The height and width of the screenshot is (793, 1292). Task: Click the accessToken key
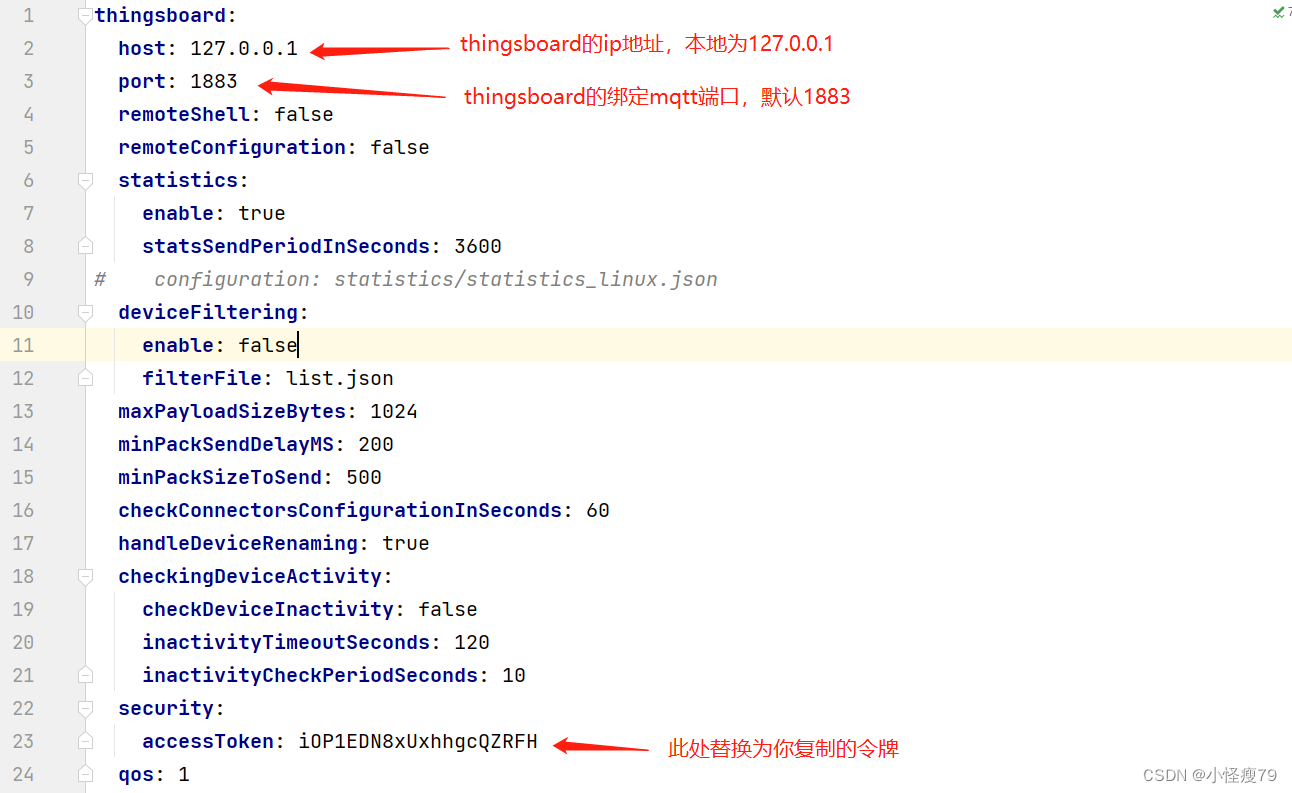[x=208, y=742]
